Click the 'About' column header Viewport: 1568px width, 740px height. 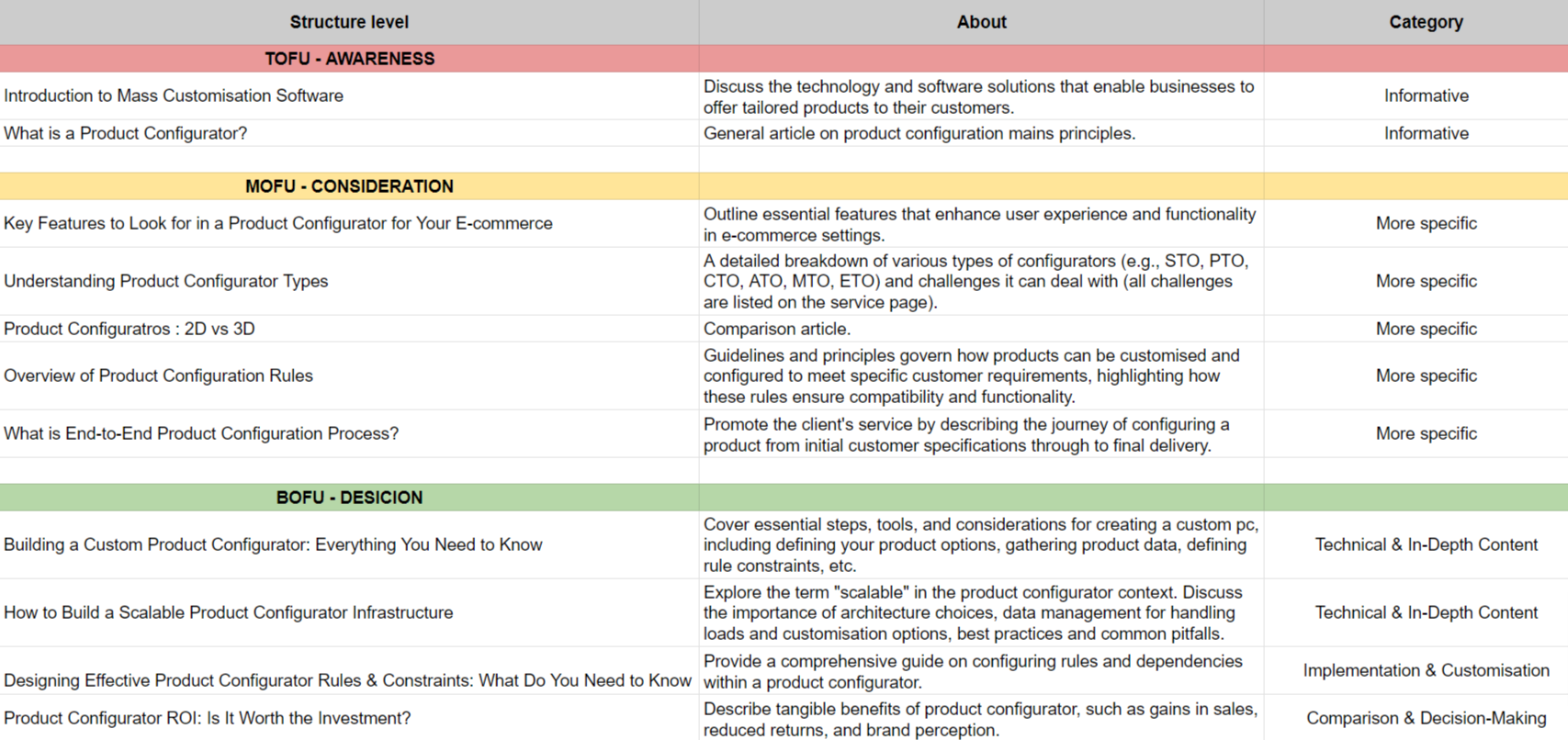click(981, 22)
